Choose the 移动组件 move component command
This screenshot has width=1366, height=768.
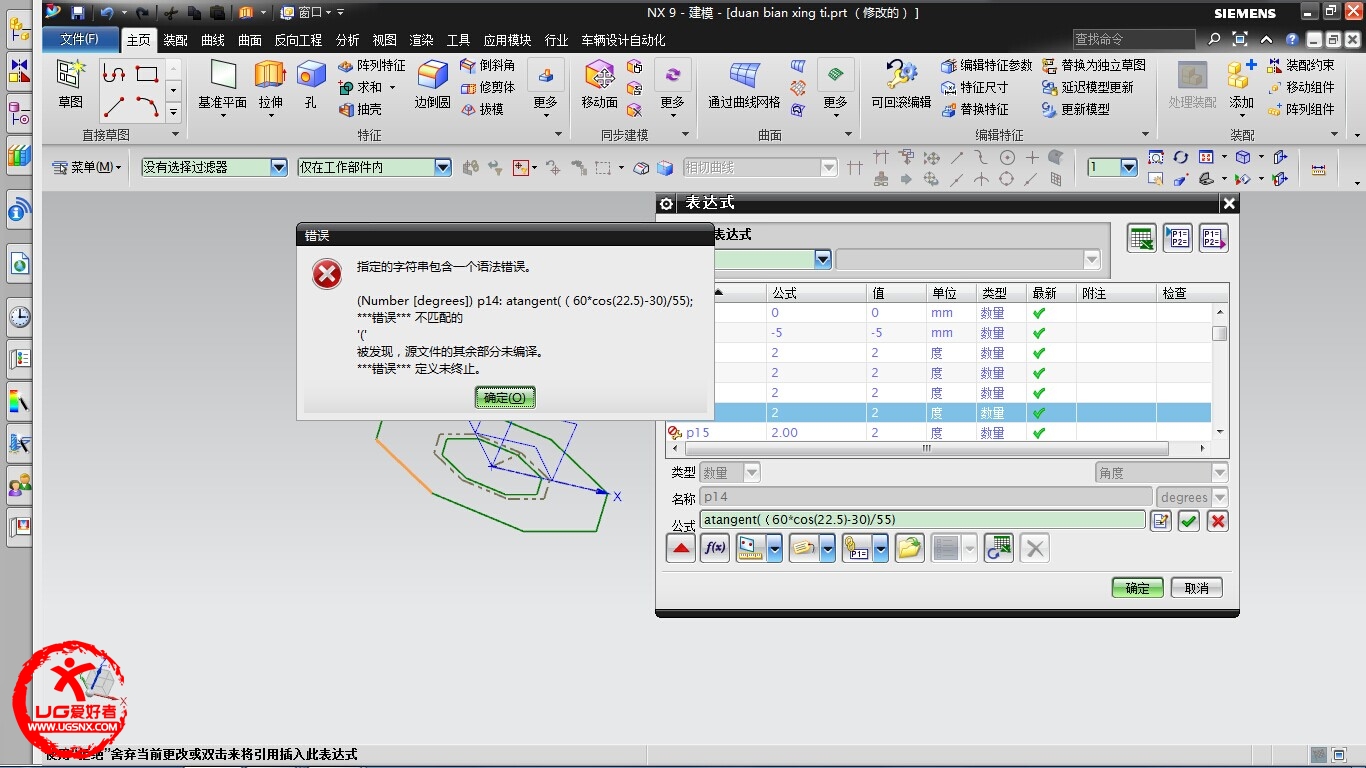(x=1300, y=87)
